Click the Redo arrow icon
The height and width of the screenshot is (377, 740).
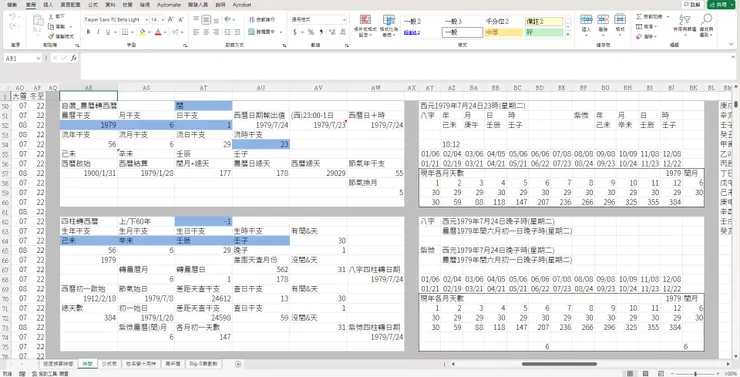(12, 27)
